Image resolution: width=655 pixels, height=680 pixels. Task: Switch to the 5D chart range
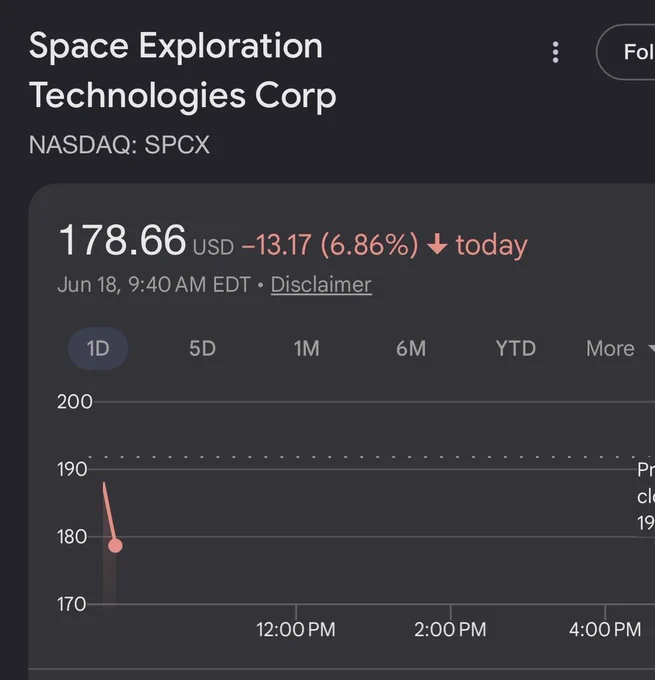coord(202,348)
